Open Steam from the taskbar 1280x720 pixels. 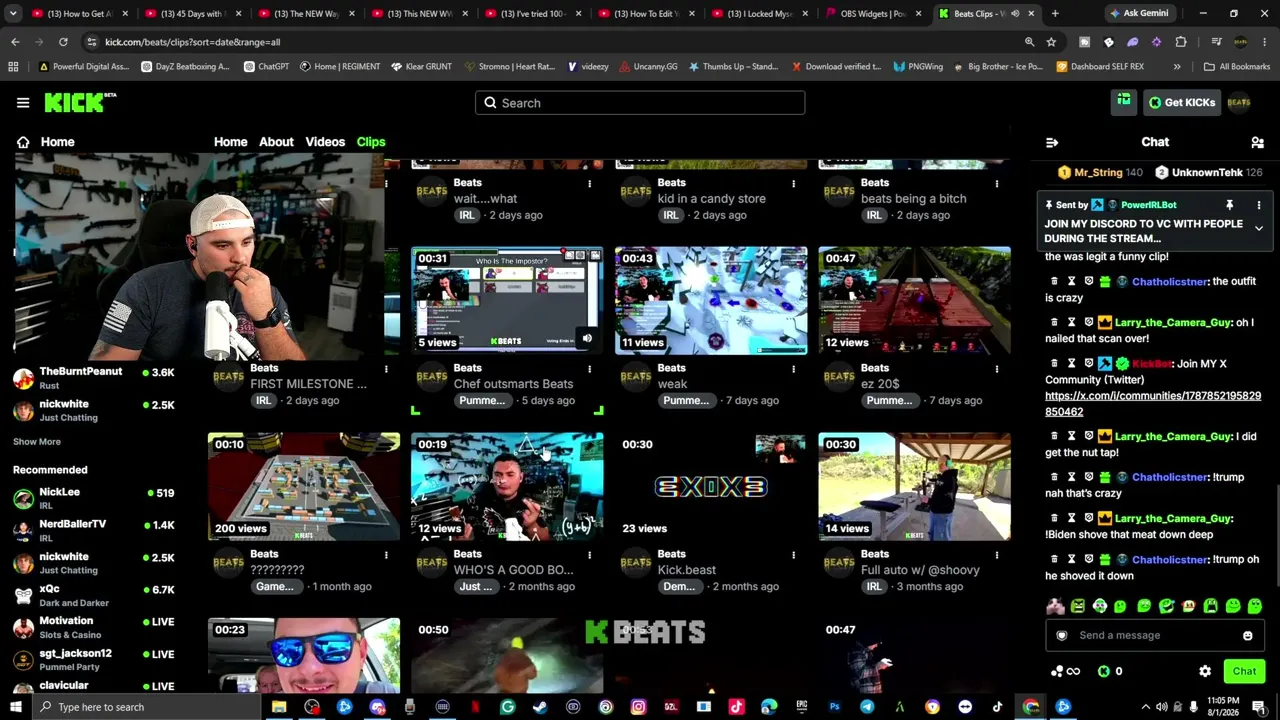click(540, 707)
